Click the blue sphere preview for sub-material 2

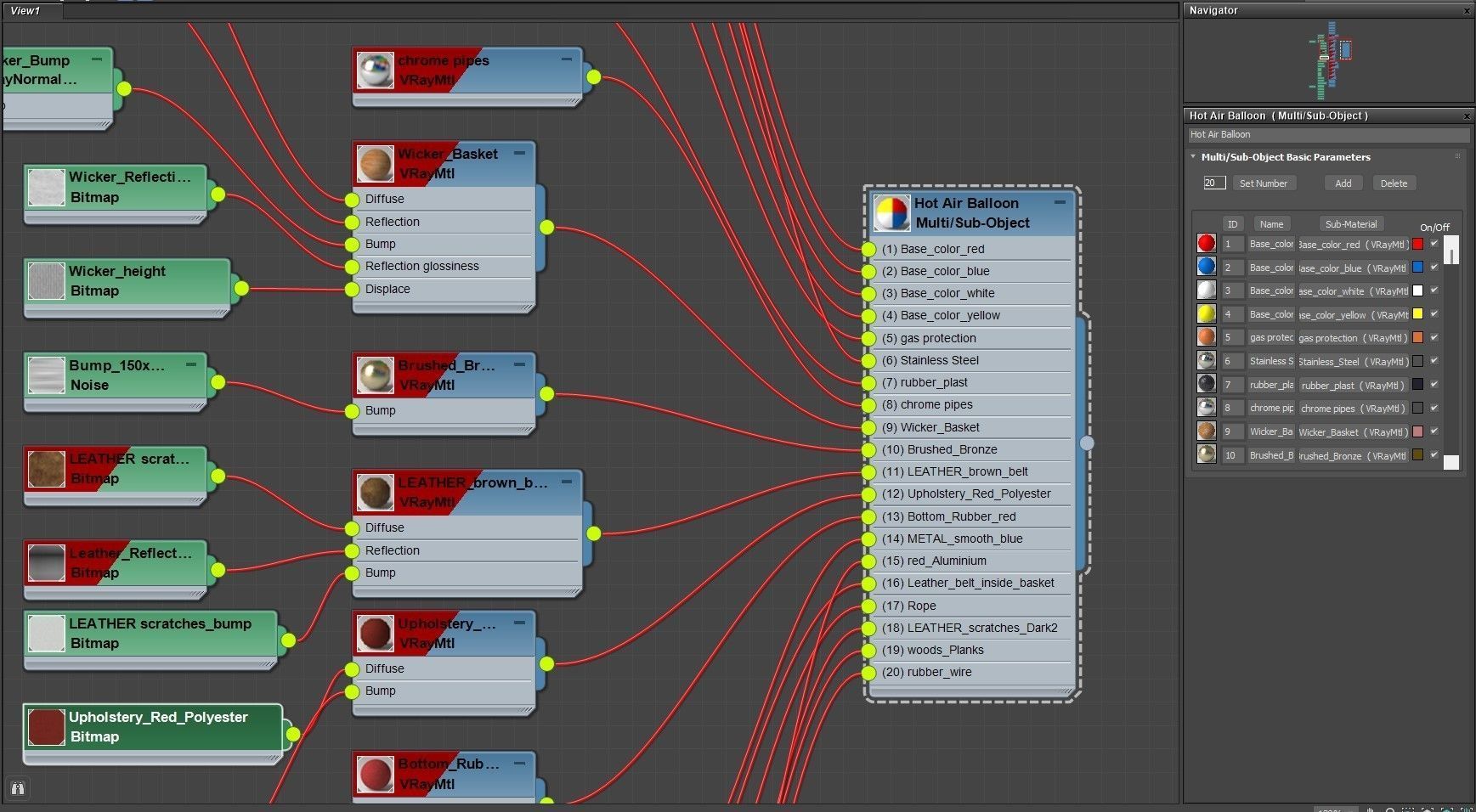click(x=1206, y=267)
